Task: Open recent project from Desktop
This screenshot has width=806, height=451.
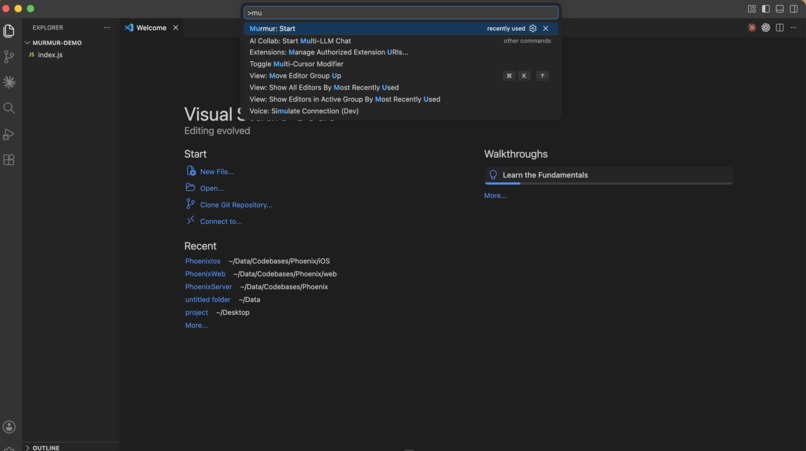Action: tap(196, 313)
